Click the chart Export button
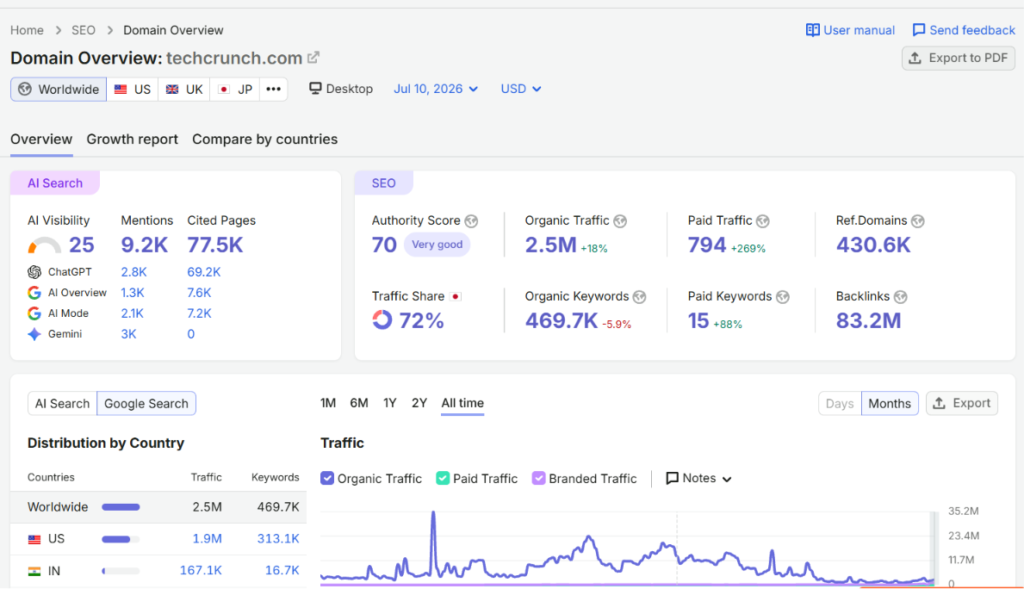This screenshot has width=1024, height=589. (x=961, y=404)
